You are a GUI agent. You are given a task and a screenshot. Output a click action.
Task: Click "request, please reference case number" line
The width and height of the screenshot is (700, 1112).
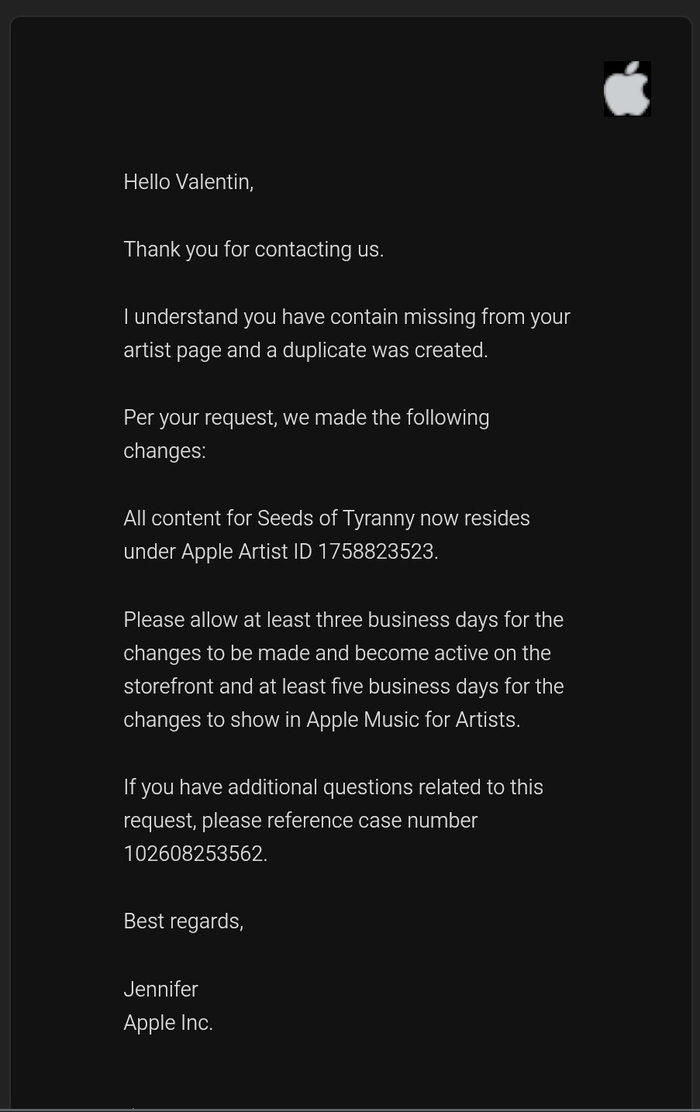tap(300, 821)
